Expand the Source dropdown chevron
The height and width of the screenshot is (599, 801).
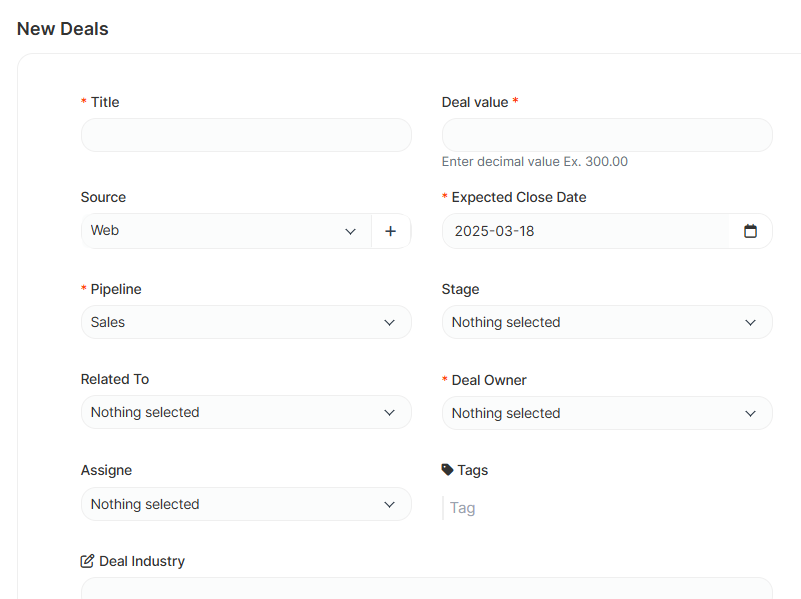point(351,231)
